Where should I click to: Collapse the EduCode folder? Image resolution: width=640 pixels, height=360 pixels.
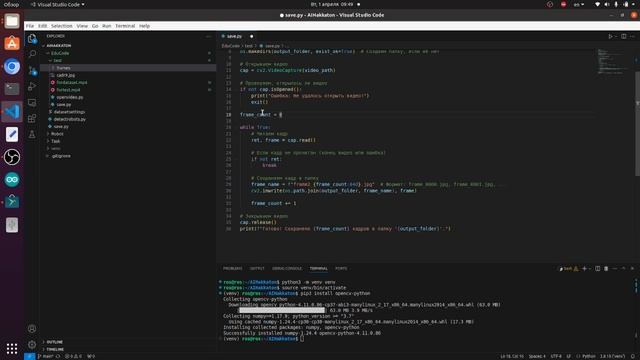(x=48, y=53)
